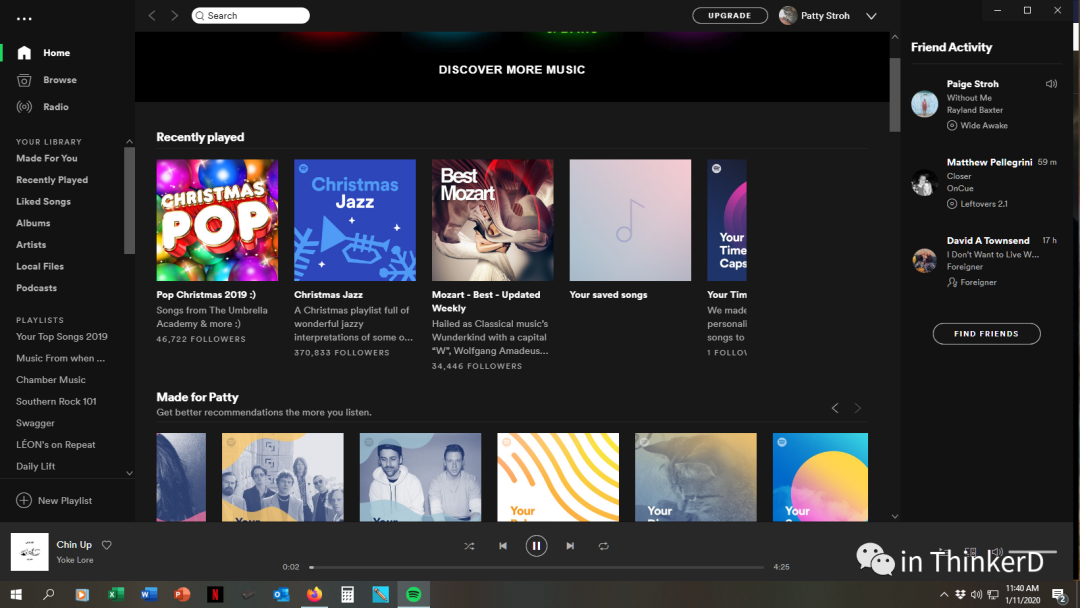Screen dimensions: 1080x608
Task: Open Swagger playlist
Action: pos(35,423)
